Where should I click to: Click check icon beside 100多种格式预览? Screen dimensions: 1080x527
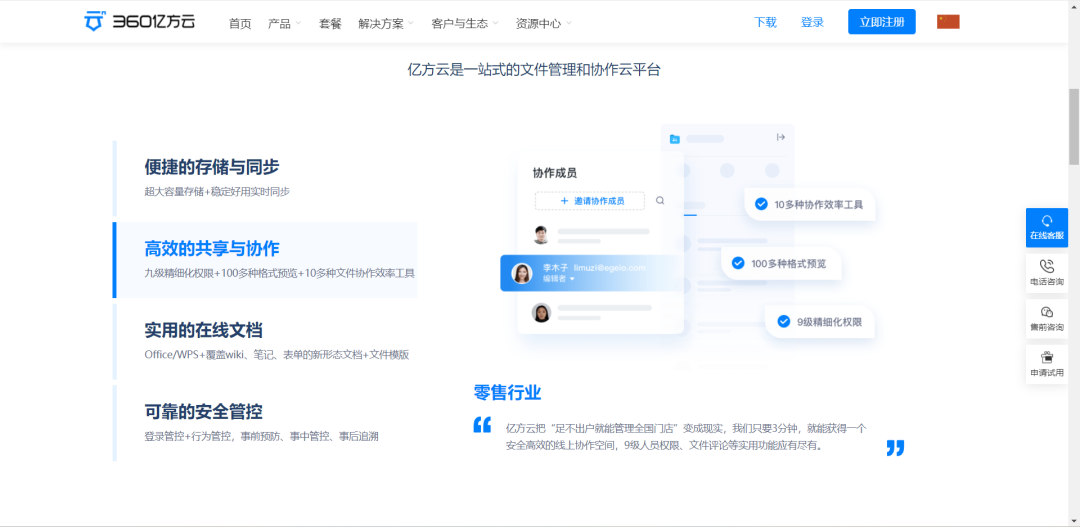[738, 263]
